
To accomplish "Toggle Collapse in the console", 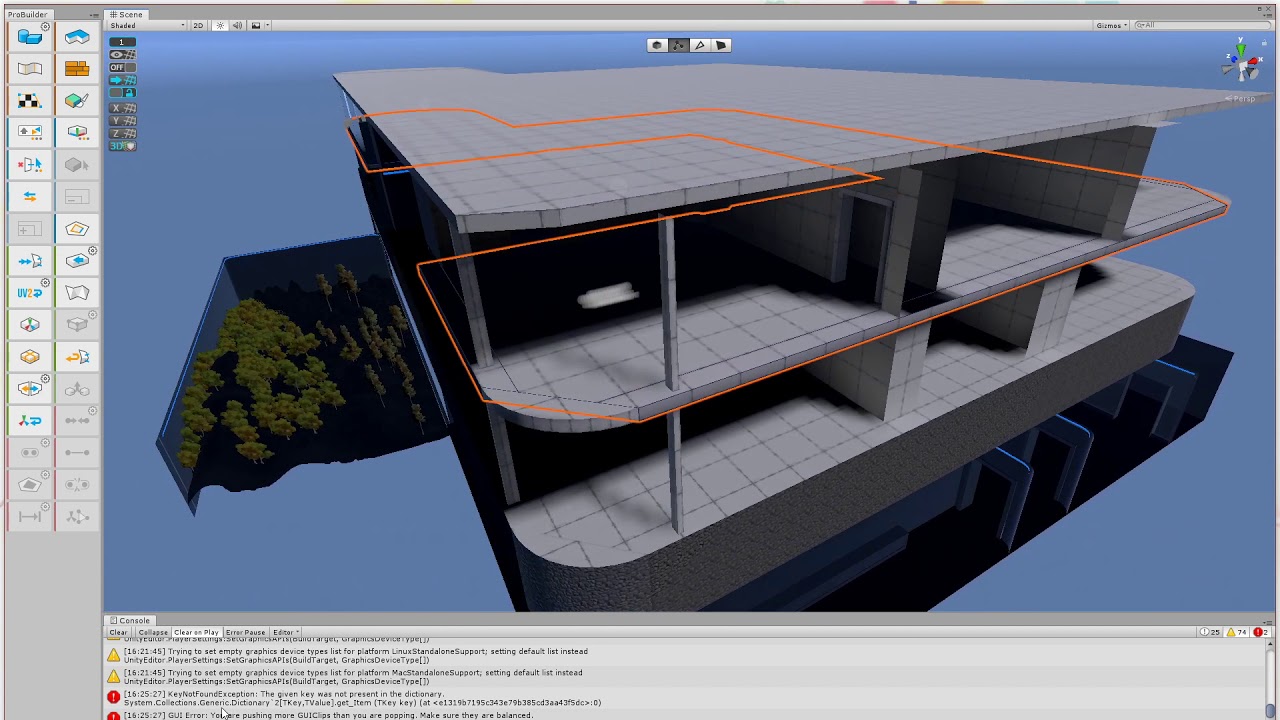I will coord(153,633).
